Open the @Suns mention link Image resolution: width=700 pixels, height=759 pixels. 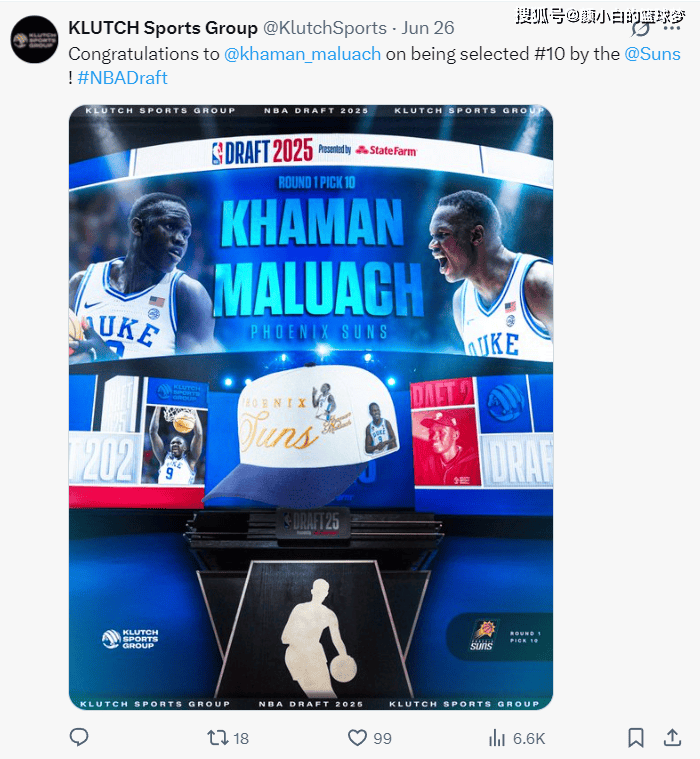(652, 54)
